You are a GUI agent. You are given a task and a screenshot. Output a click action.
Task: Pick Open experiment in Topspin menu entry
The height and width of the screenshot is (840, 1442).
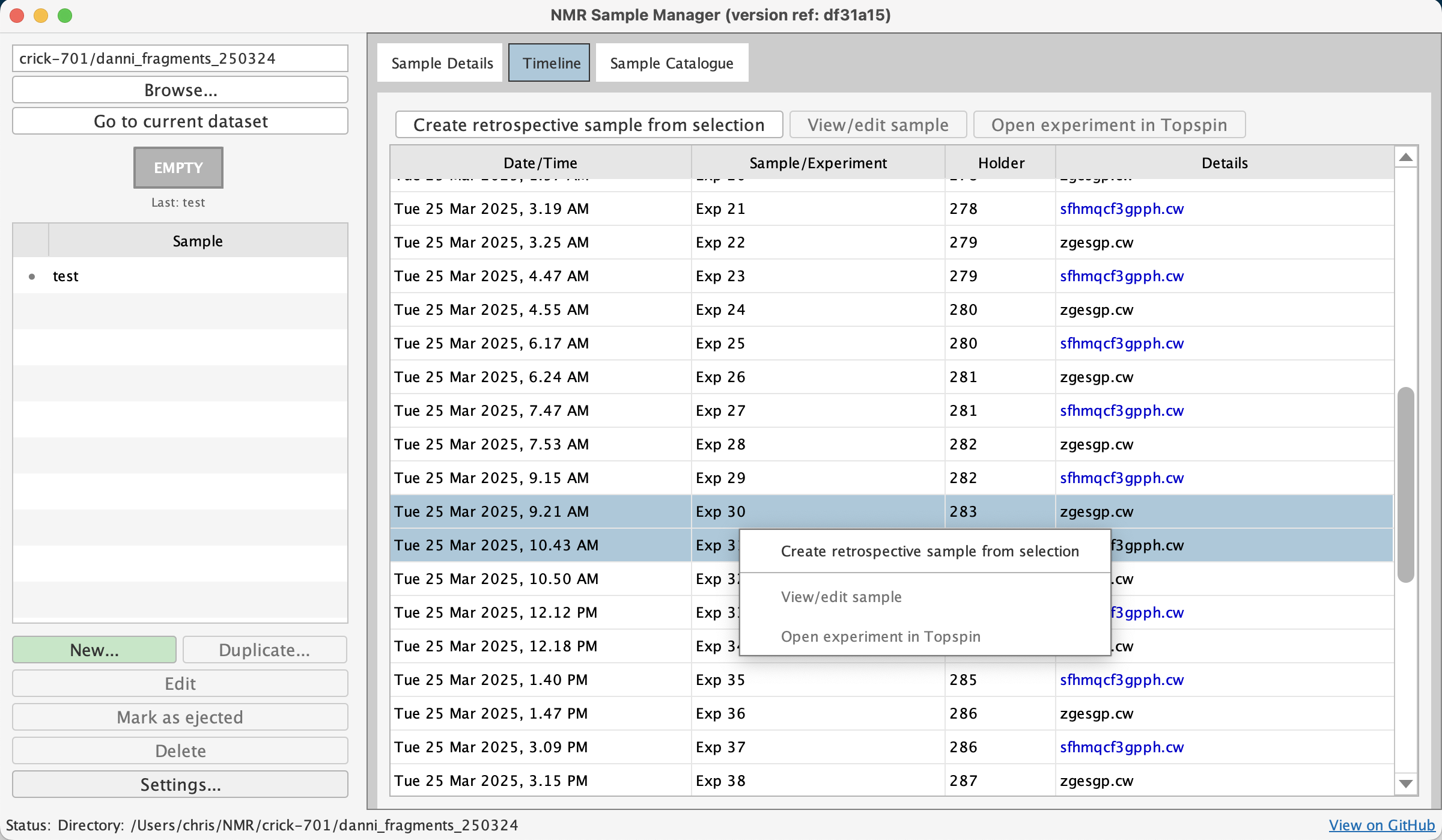point(880,637)
